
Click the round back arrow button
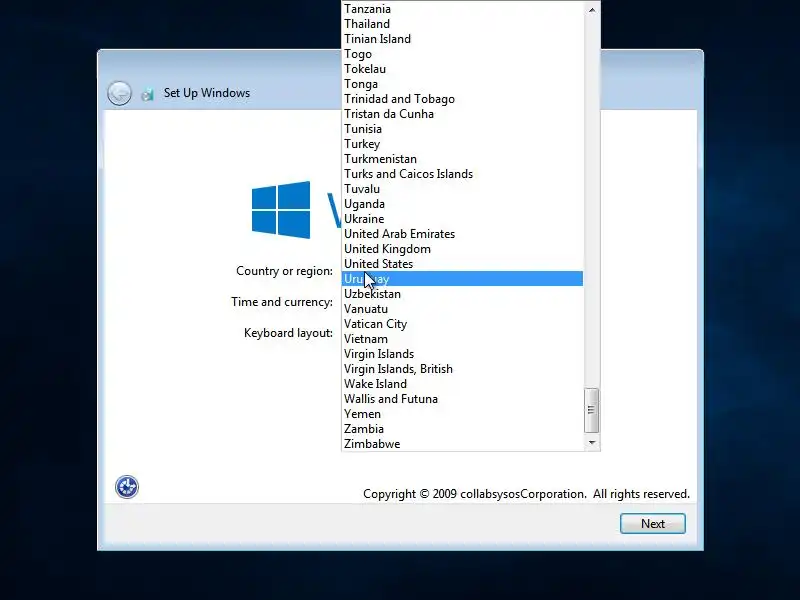click(x=119, y=93)
